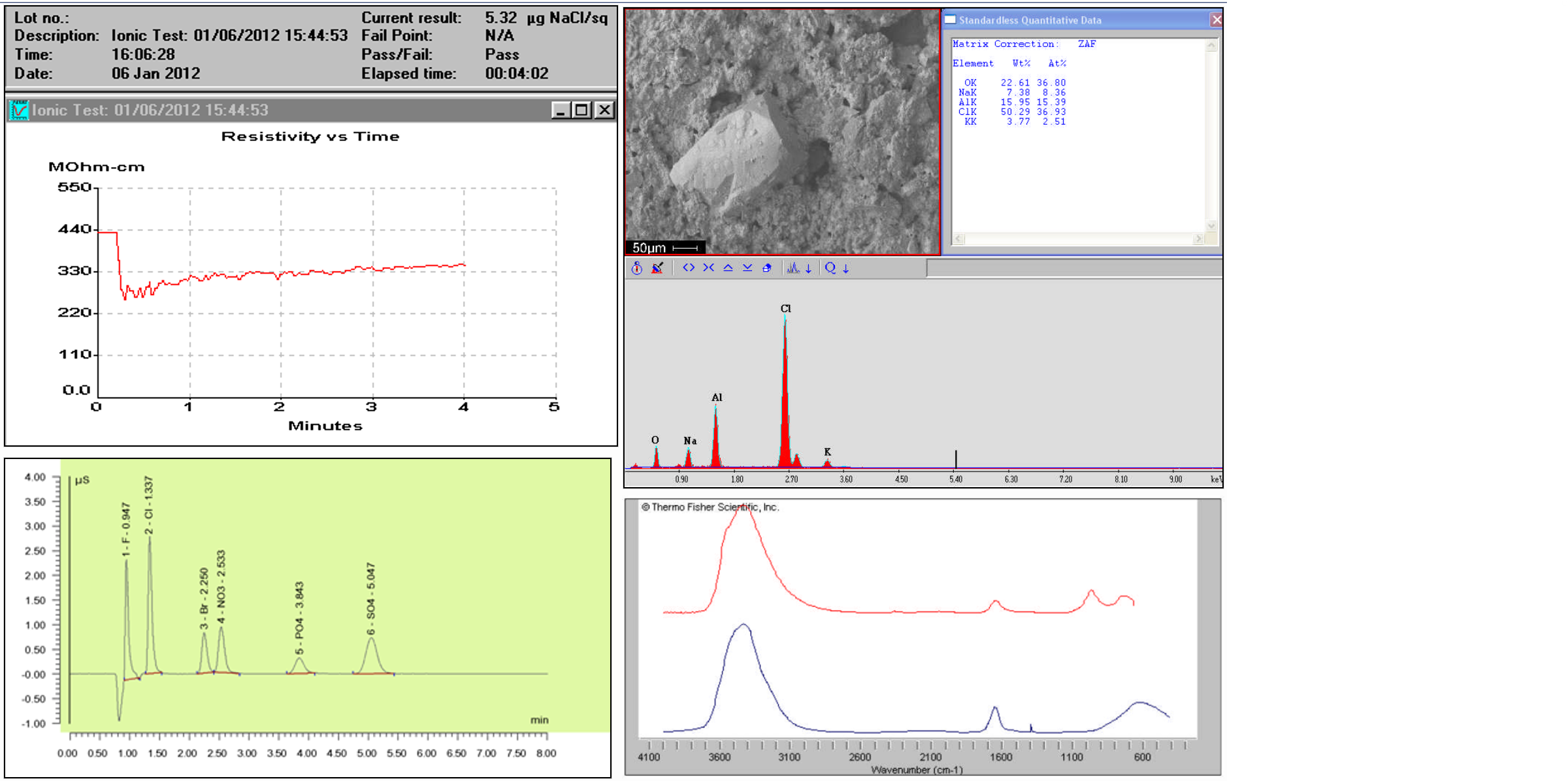Minimize the Ionic Test window
Viewport: 1568px width, 781px height.
(x=561, y=110)
